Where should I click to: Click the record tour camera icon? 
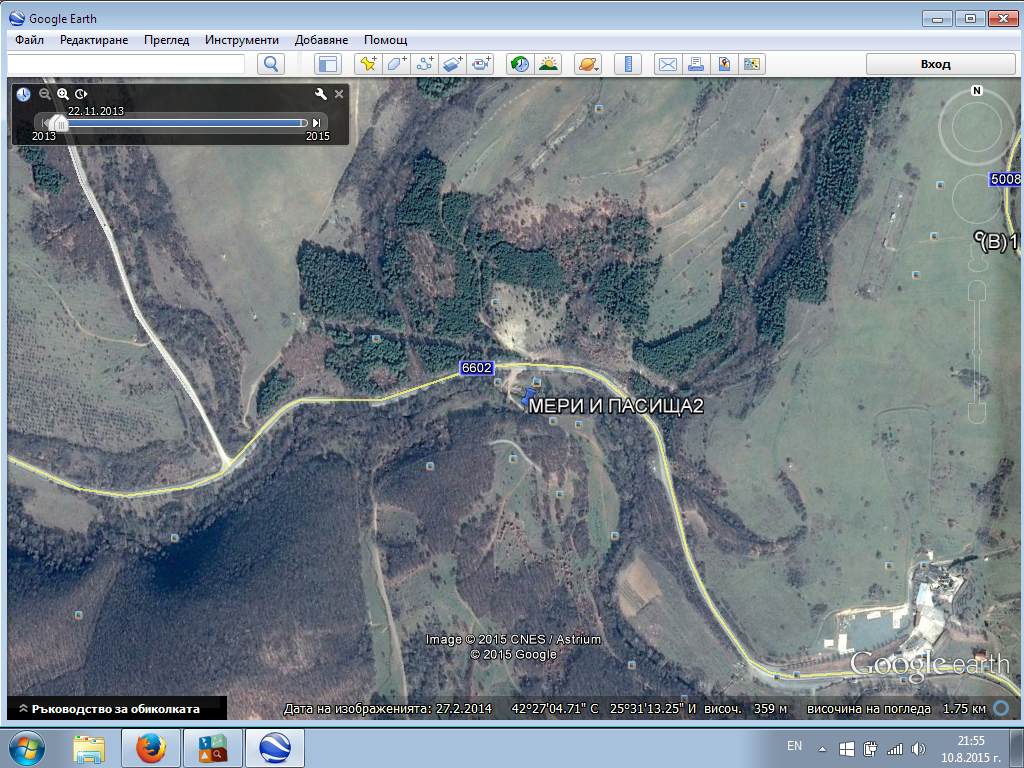pos(481,64)
